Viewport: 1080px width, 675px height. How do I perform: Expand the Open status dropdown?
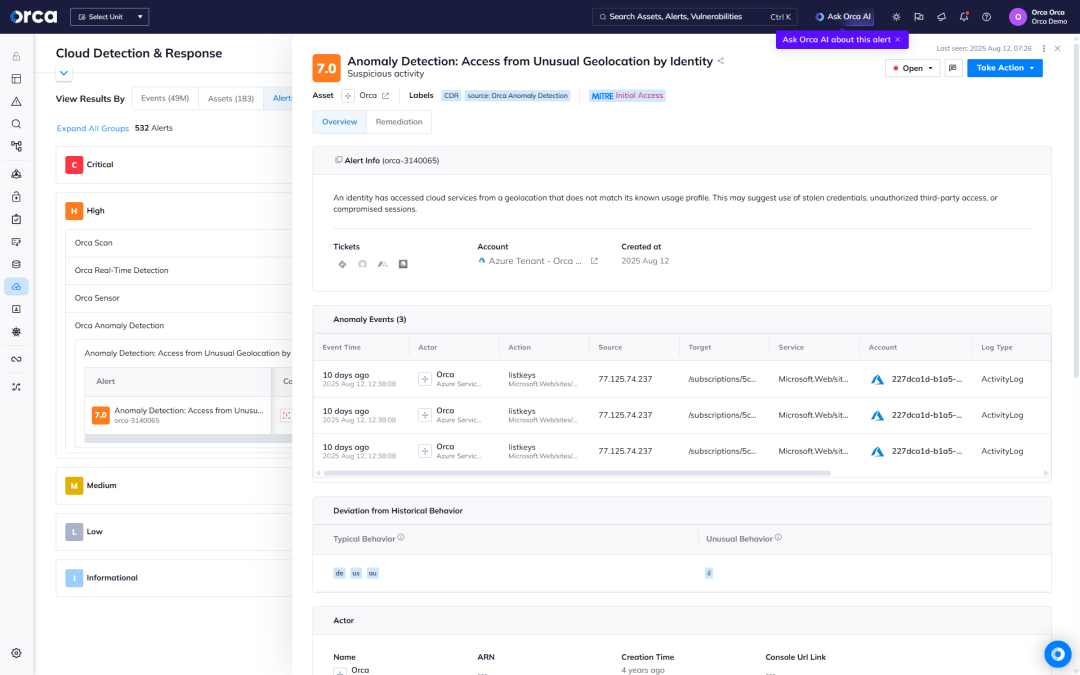912,68
